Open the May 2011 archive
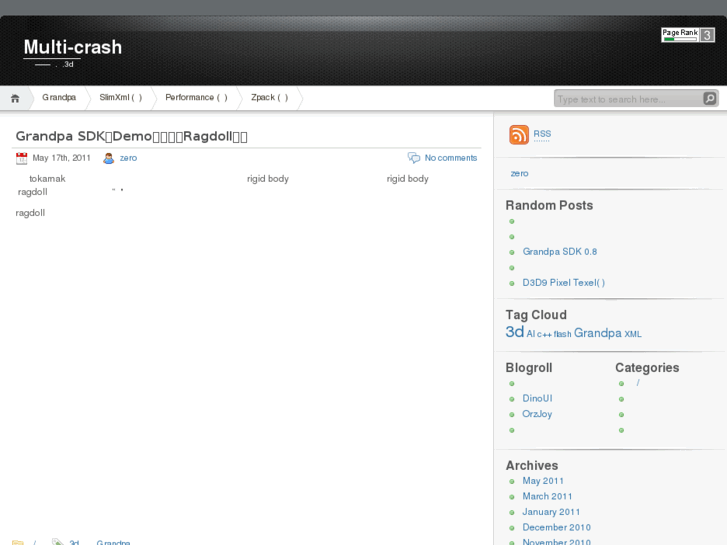Image resolution: width=727 pixels, height=545 pixels. pos(543,481)
